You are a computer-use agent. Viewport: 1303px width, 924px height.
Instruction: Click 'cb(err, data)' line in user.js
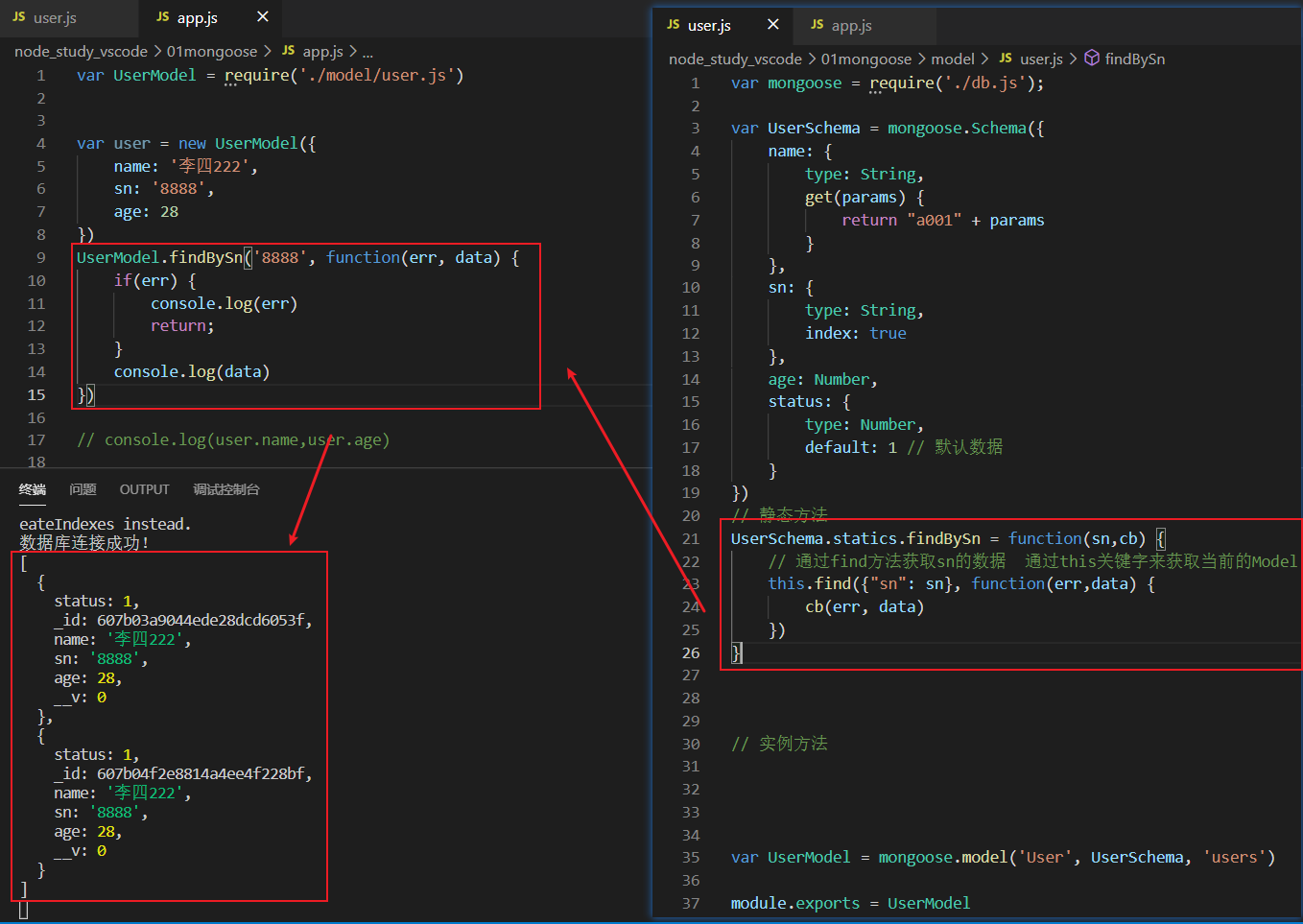(x=865, y=606)
